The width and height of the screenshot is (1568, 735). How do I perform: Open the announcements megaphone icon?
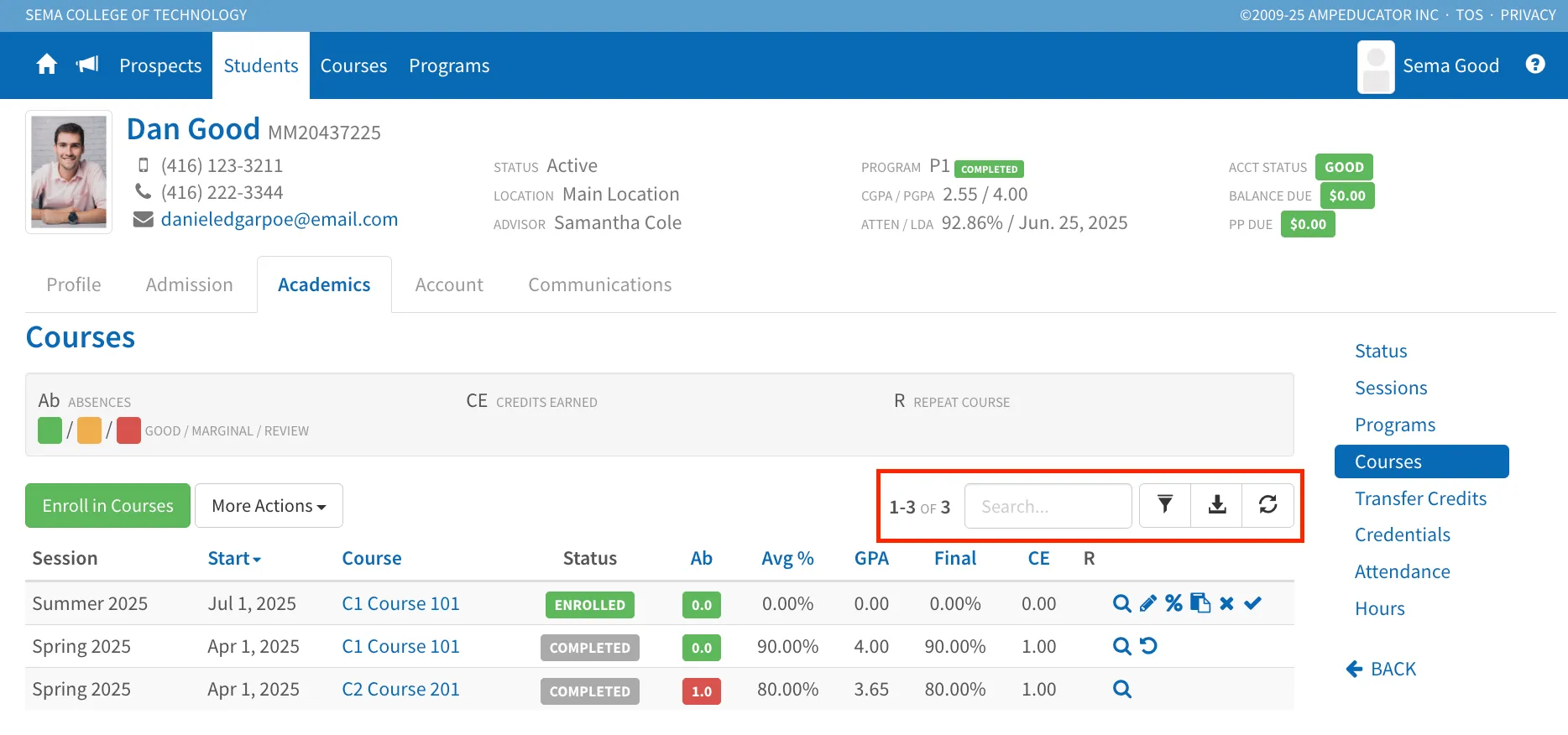87,65
